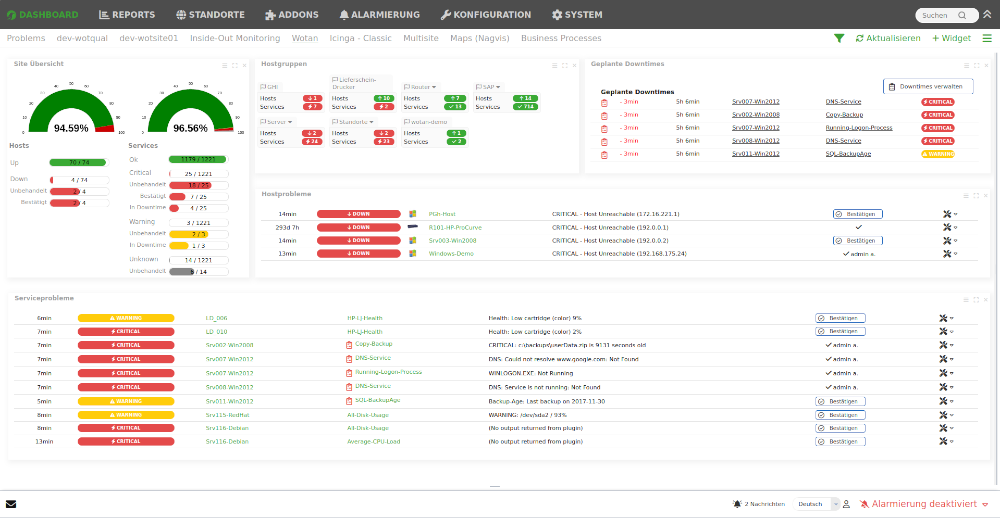Viewport: 1000px width, 518px height.
Task: Open the hamburger menu in the top-right toolbar
Action: tap(987, 38)
